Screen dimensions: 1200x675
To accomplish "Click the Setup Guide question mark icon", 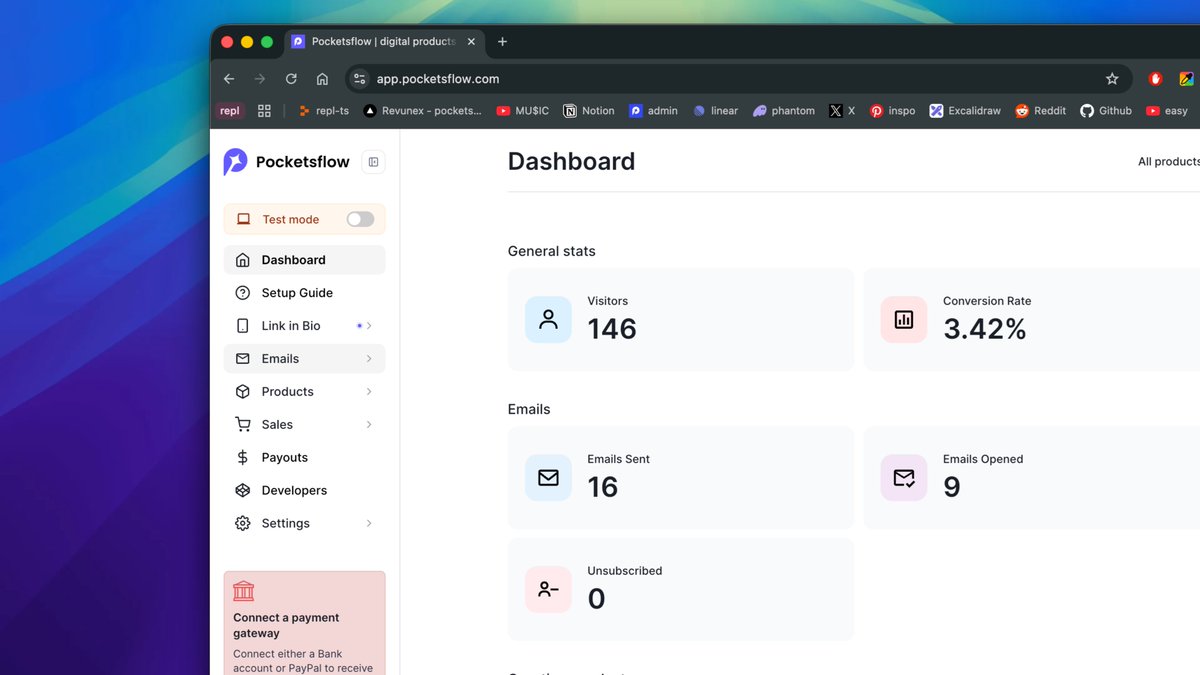I will pyautogui.click(x=242, y=293).
